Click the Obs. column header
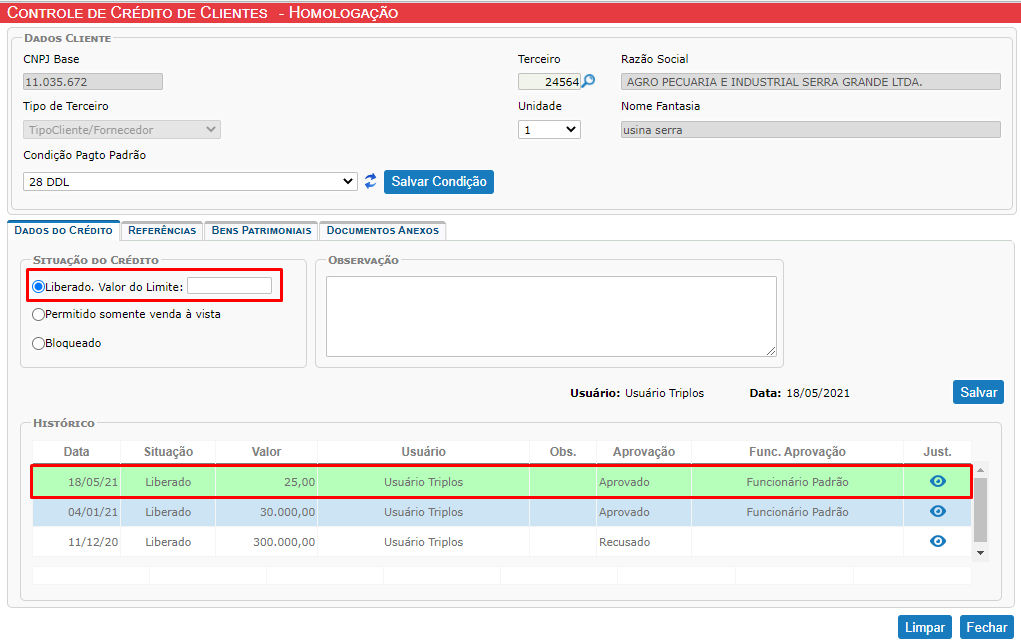This screenshot has height=644, width=1021. coord(563,452)
